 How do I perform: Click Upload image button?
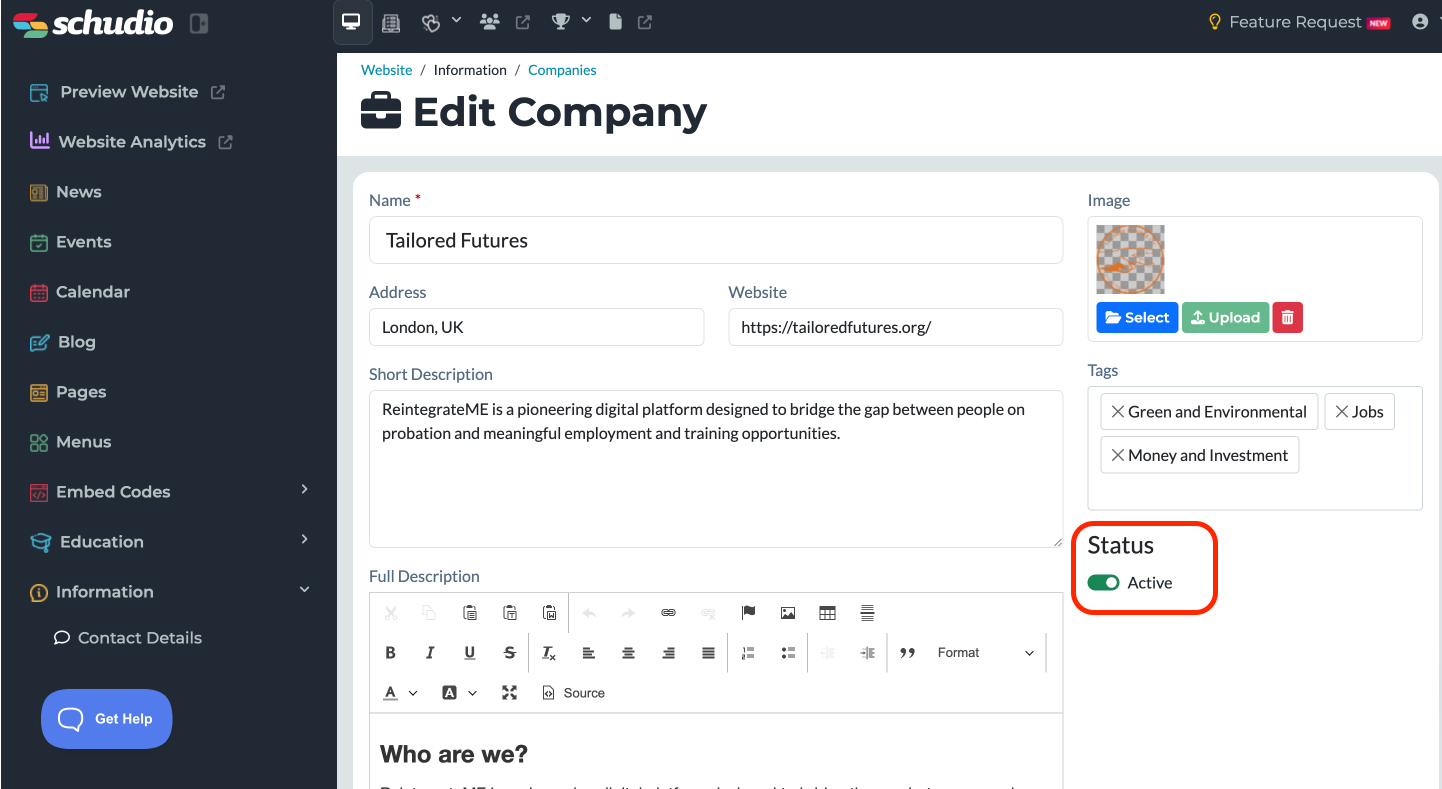tap(1225, 318)
